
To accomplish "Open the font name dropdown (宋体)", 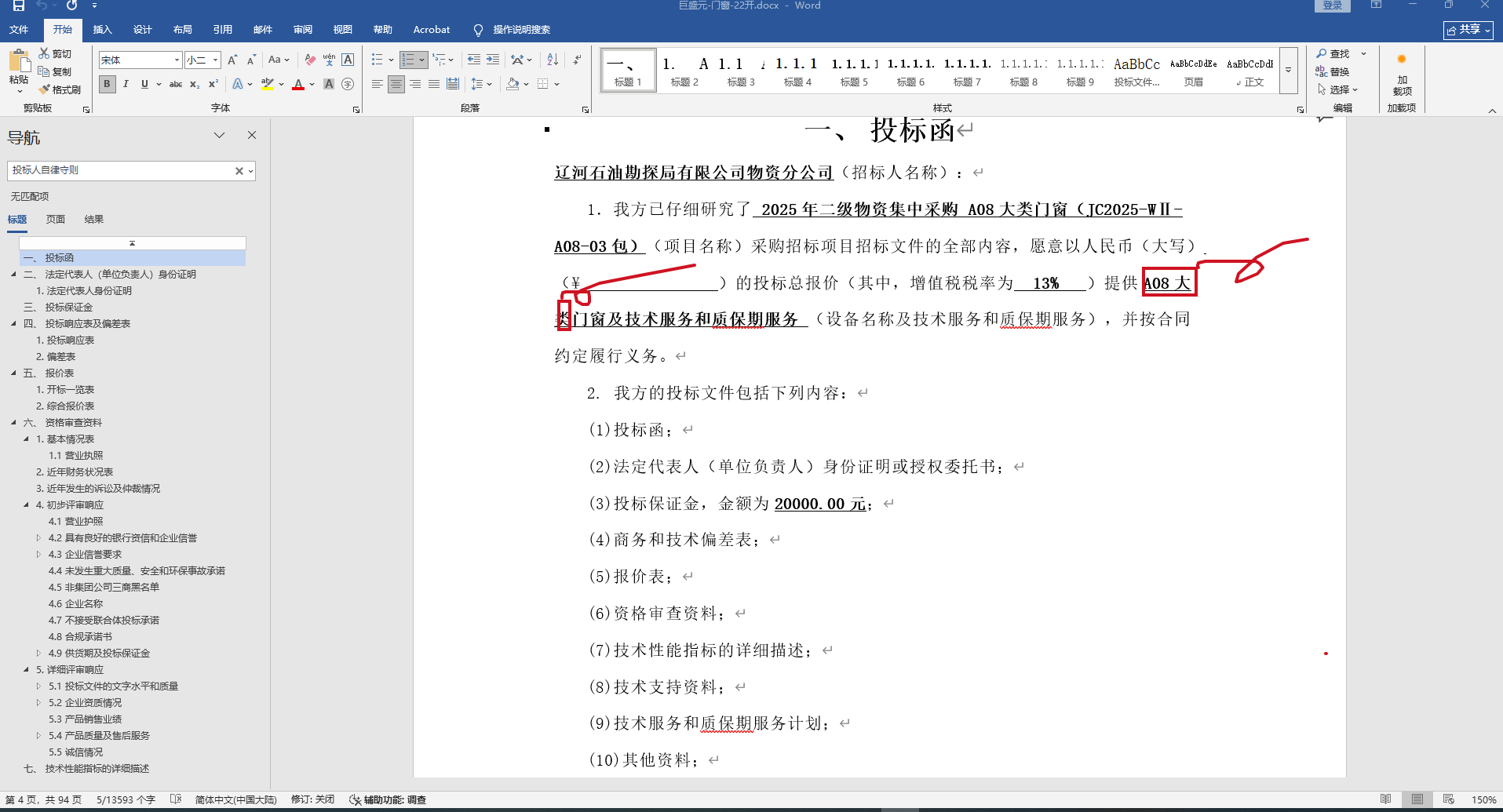I will coord(177,60).
